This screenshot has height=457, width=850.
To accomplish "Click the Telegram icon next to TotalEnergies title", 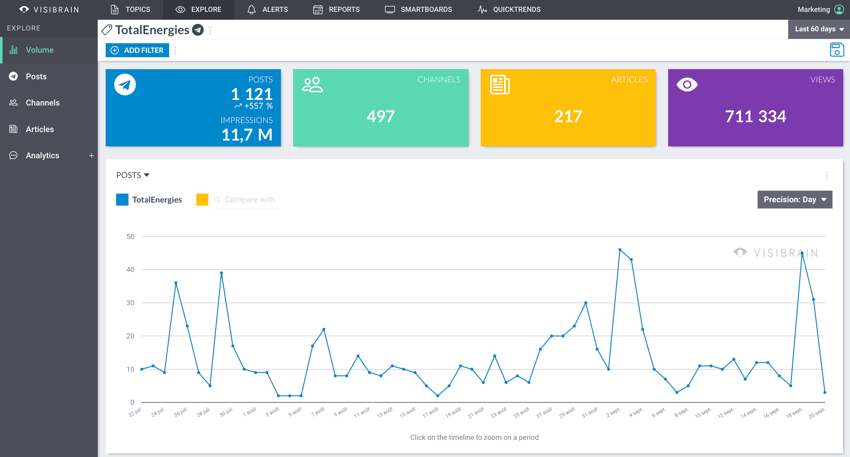I will pos(198,30).
